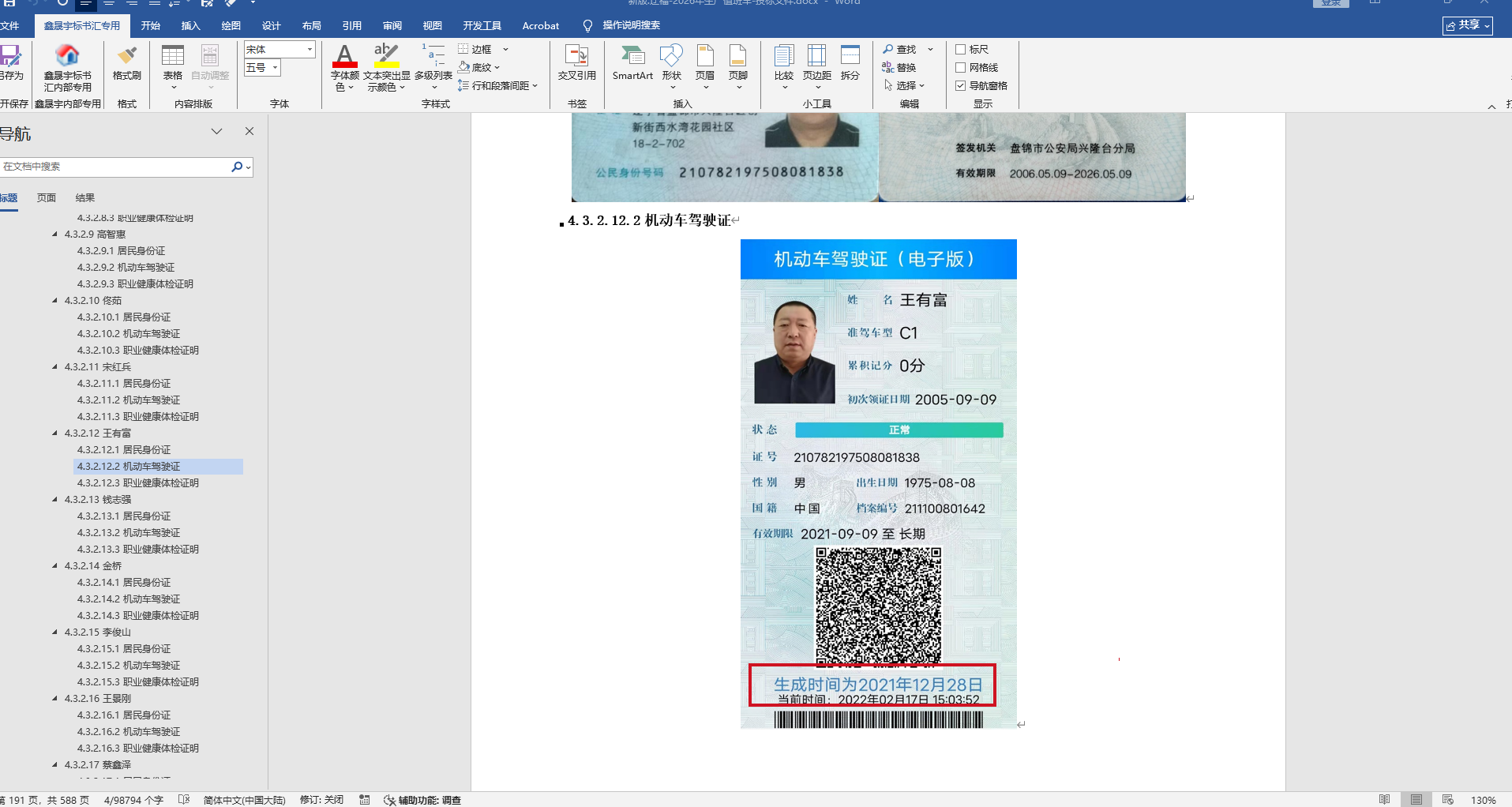Open the 比较 compare tool

(783, 66)
